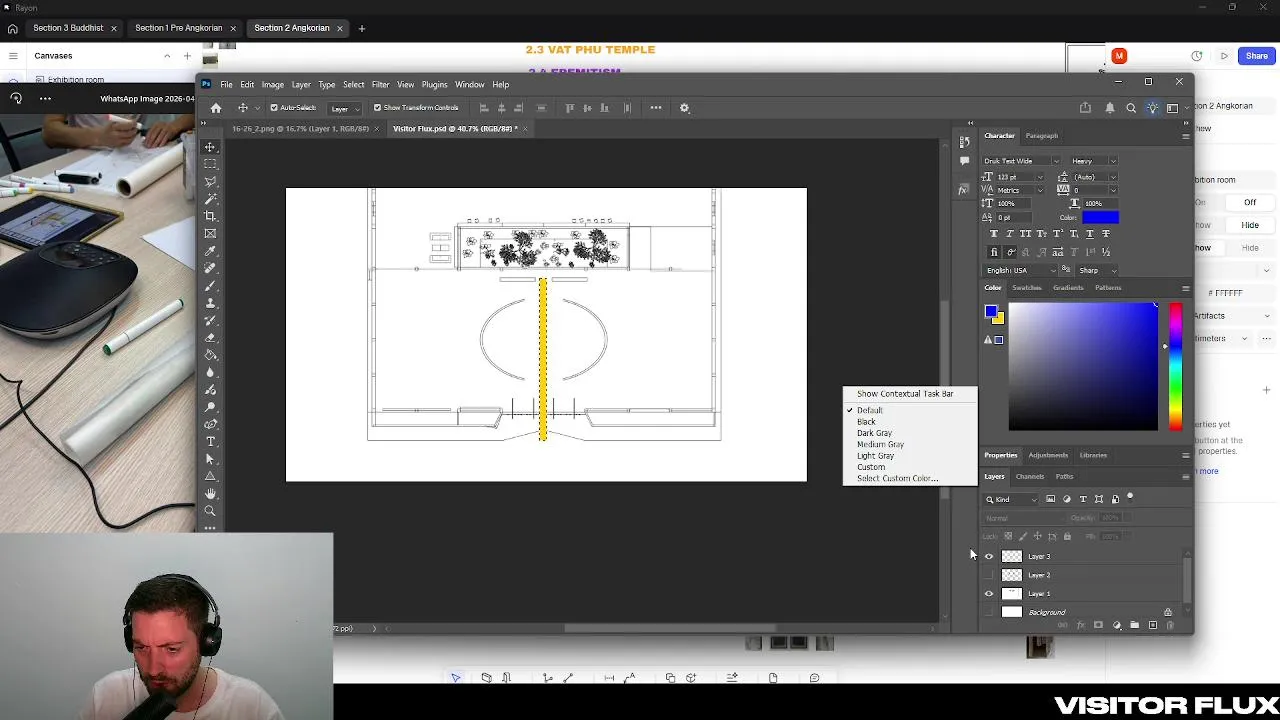Viewport: 1280px width, 720px height.
Task: Select the Clone Stamp tool
Action: tap(210, 303)
